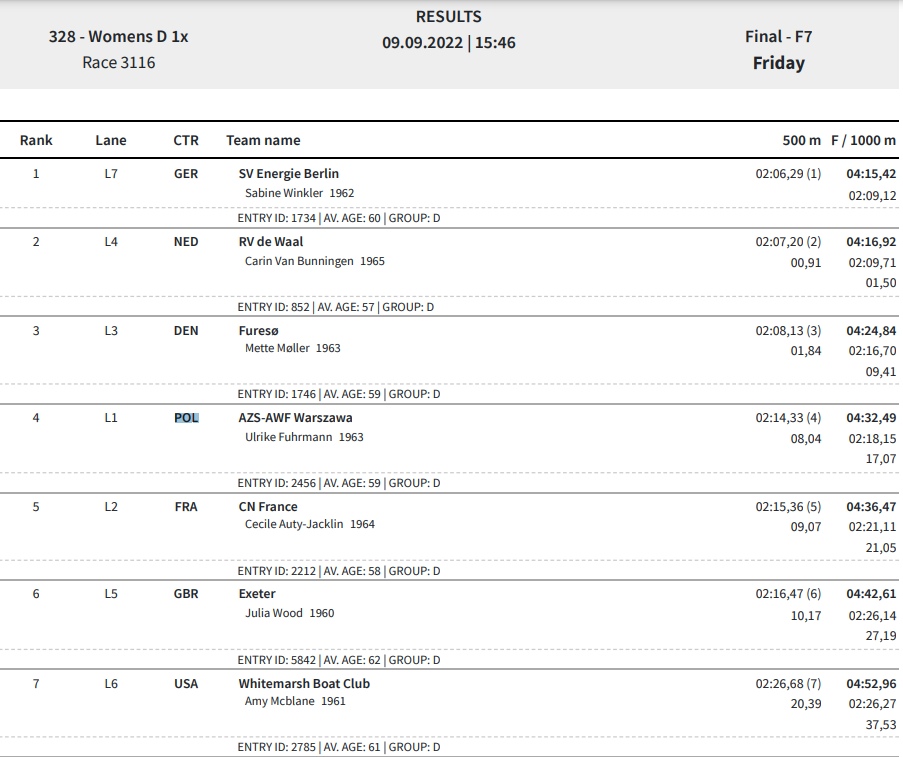Click rower name Sabine Winkler
The width and height of the screenshot is (903, 757).
pyautogui.click(x=284, y=193)
